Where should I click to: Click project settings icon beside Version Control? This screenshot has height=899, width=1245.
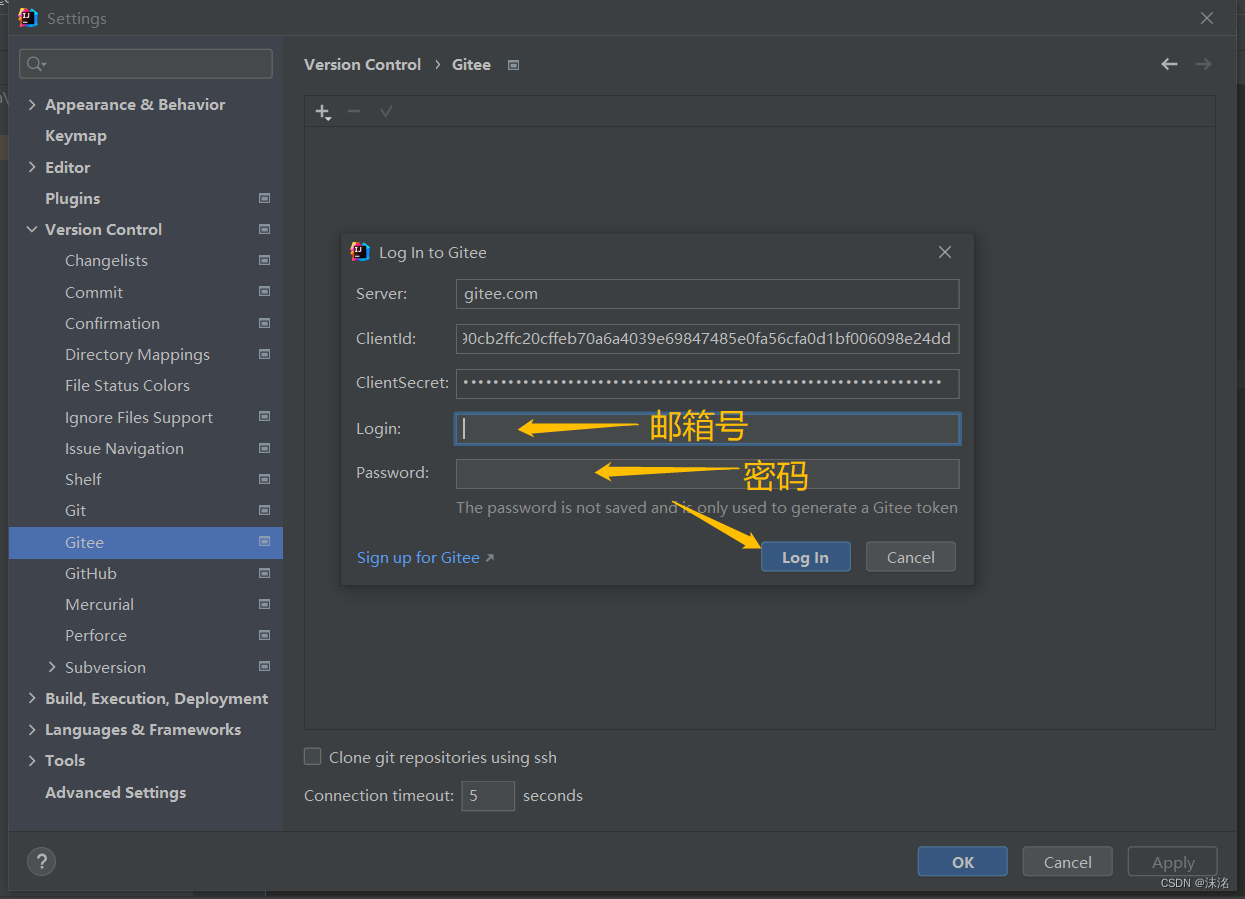[x=264, y=229]
